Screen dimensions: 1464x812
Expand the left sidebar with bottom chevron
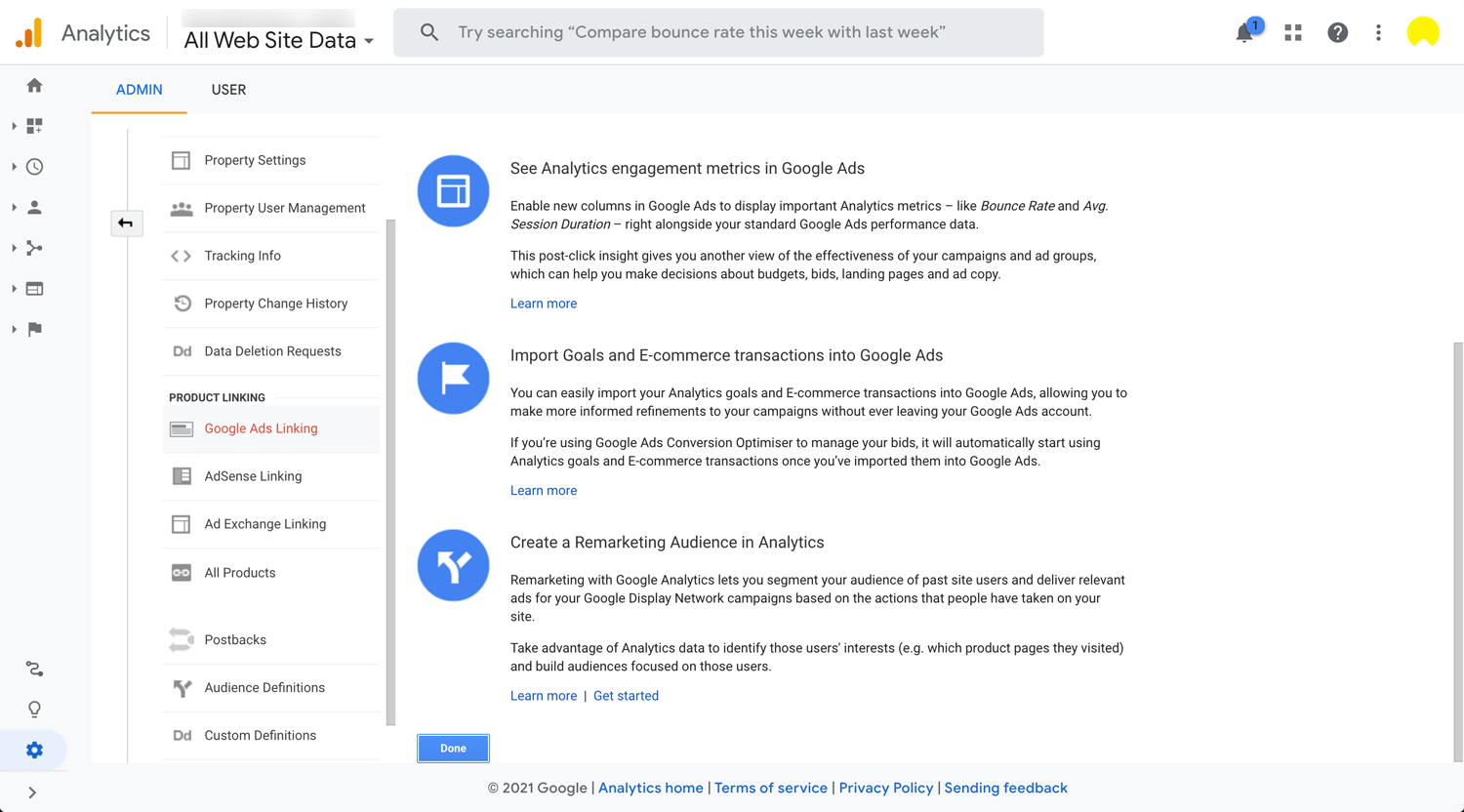32,792
